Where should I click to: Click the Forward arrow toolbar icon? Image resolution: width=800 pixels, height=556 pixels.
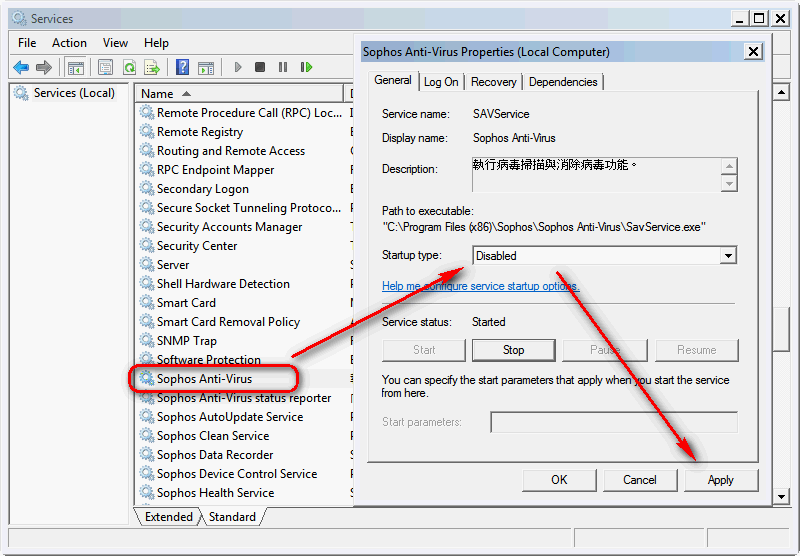click(44, 67)
